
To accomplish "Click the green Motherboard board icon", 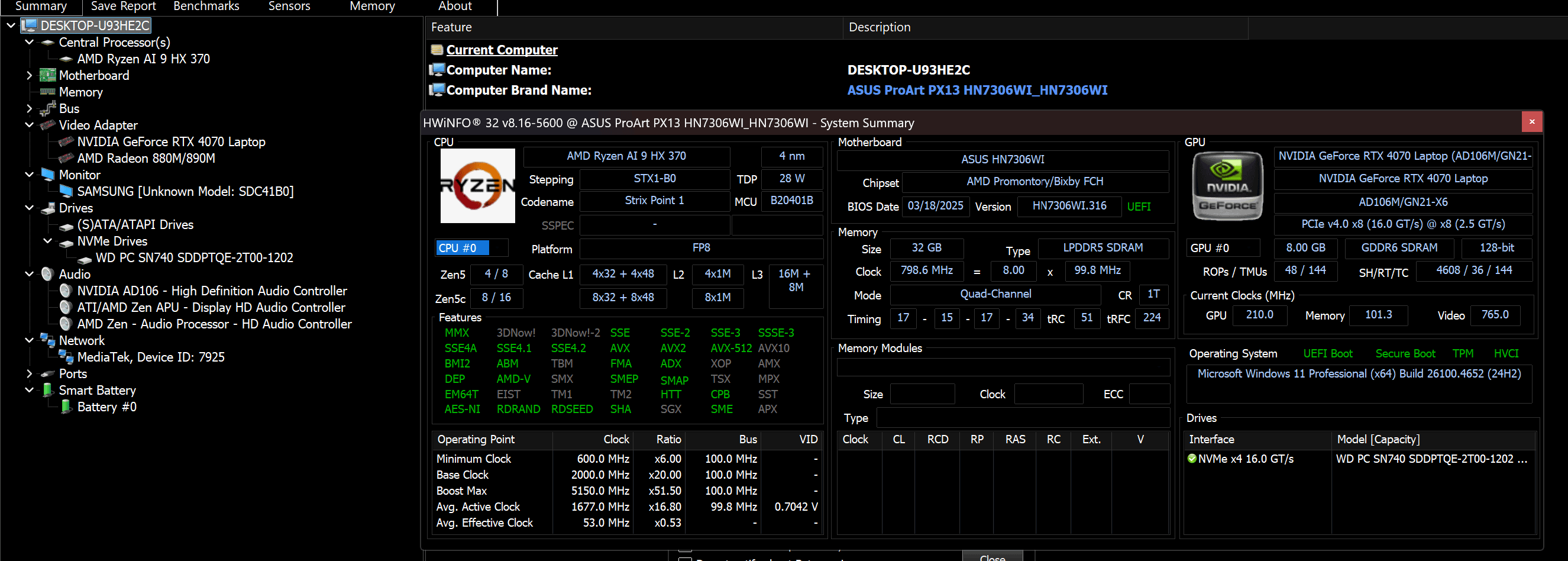I will pyautogui.click(x=47, y=76).
